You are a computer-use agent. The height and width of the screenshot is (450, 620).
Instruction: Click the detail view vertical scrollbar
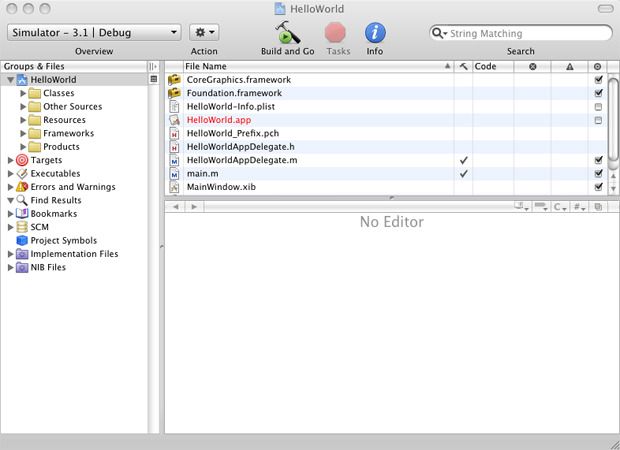point(613,119)
